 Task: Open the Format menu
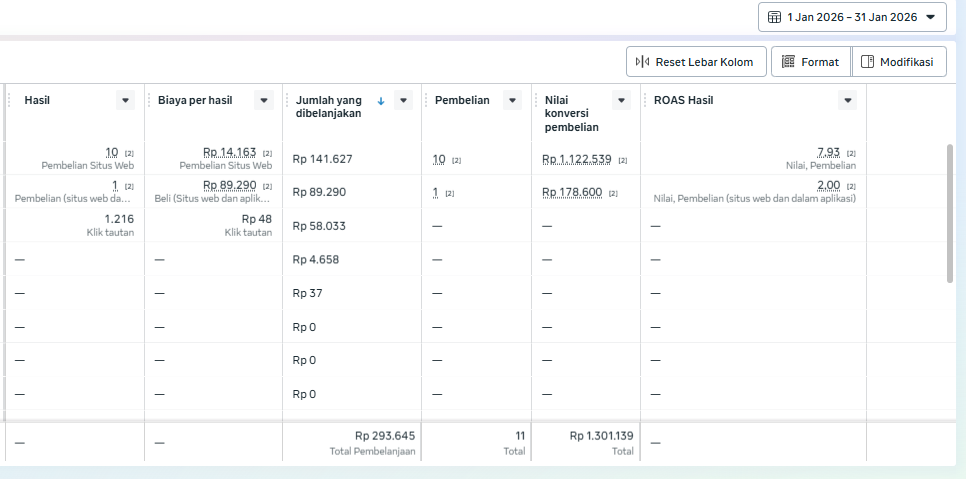click(x=810, y=62)
